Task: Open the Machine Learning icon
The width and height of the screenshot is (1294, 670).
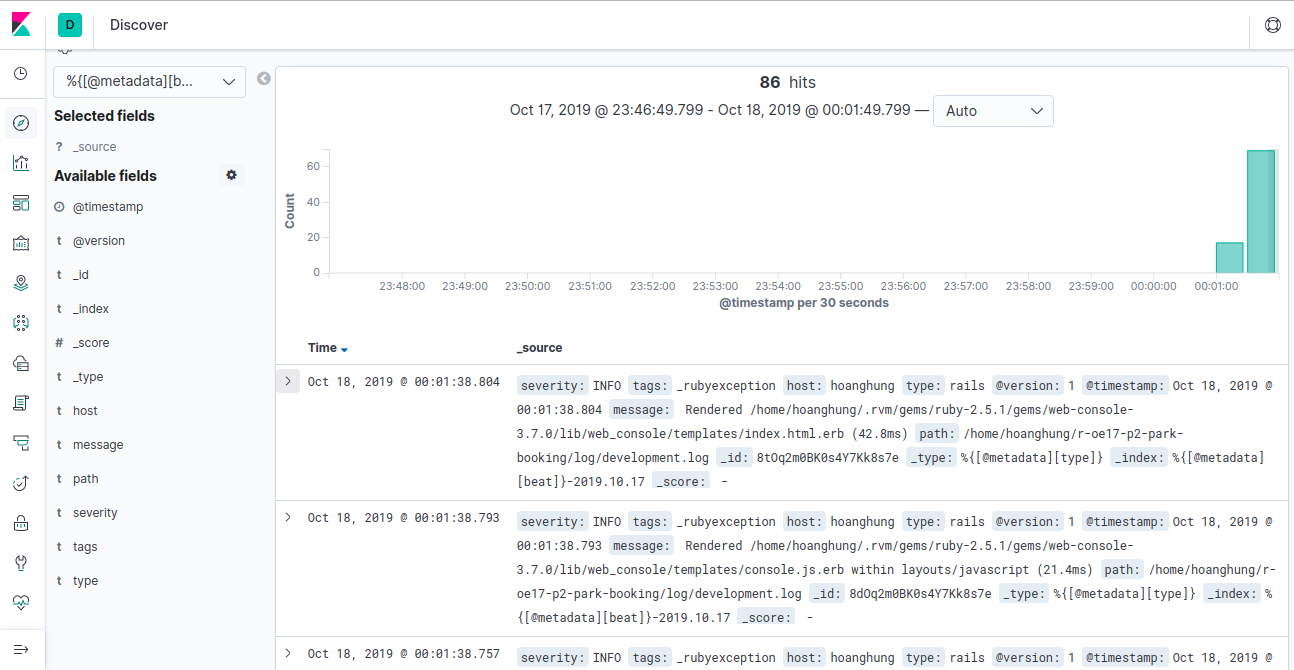Action: click(x=21, y=323)
